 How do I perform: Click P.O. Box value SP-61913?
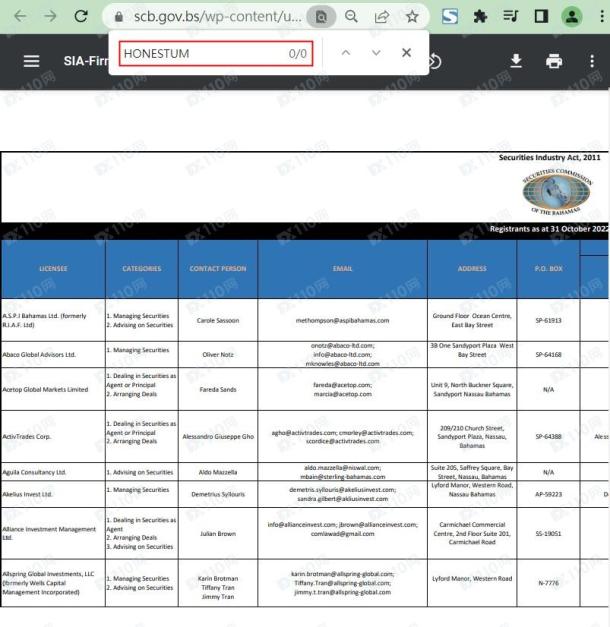coord(548,320)
